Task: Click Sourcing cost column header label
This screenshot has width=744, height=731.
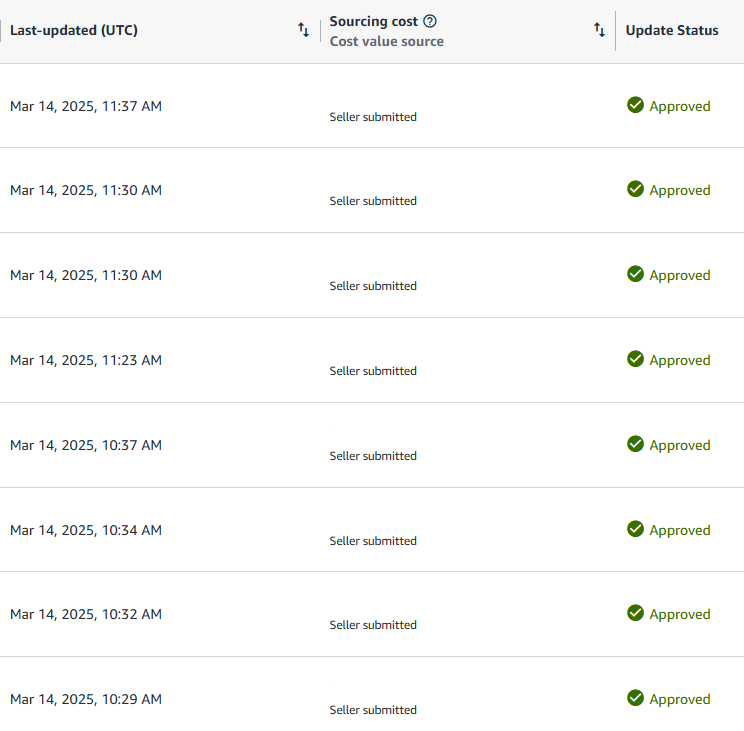Action: click(x=373, y=21)
